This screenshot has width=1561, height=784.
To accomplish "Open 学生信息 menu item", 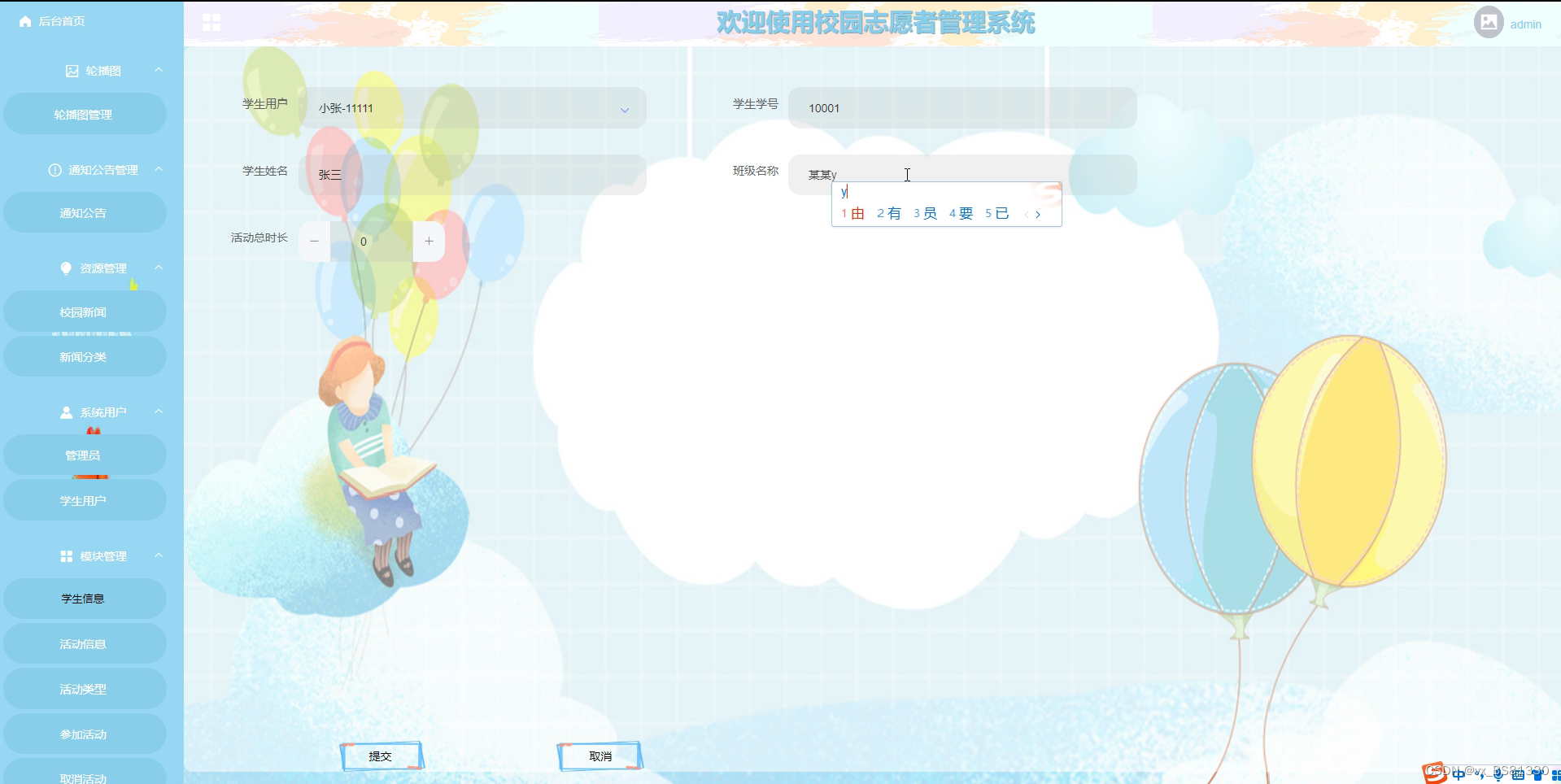I will [85, 599].
